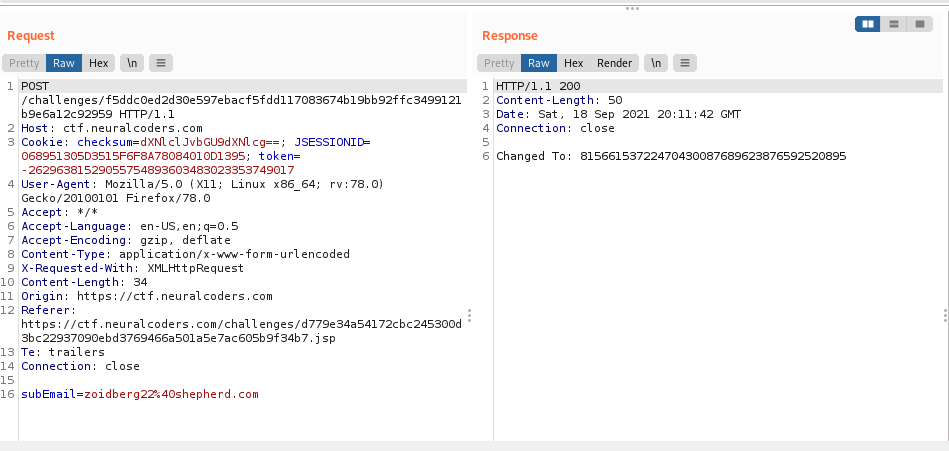This screenshot has height=451, width=949.
Task: Click the drag handle dots above the panels
Action: [632, 8]
